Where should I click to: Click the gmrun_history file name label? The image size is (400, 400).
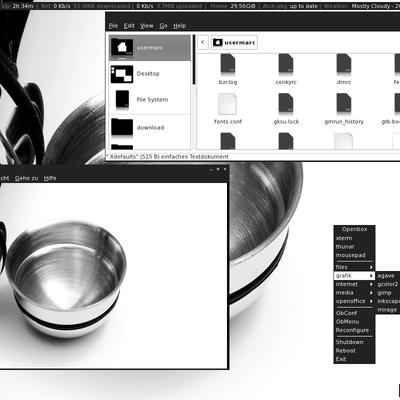click(344, 122)
